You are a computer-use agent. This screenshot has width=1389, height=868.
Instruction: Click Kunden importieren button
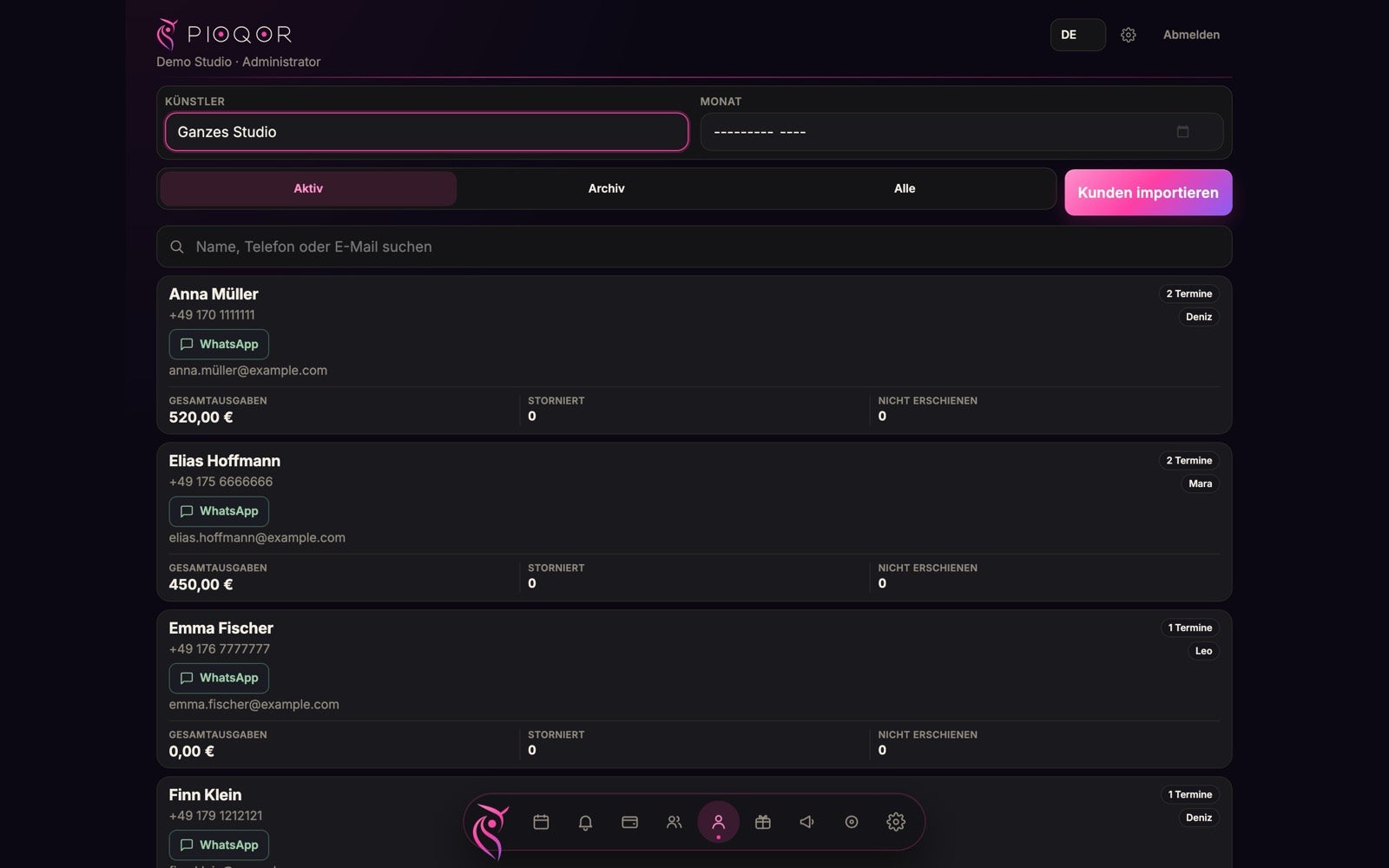1149,193
